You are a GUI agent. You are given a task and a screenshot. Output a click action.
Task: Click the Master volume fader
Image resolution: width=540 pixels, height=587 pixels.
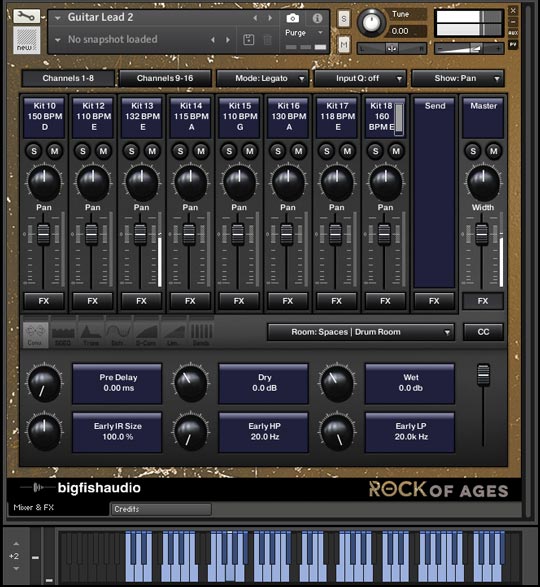pos(482,234)
